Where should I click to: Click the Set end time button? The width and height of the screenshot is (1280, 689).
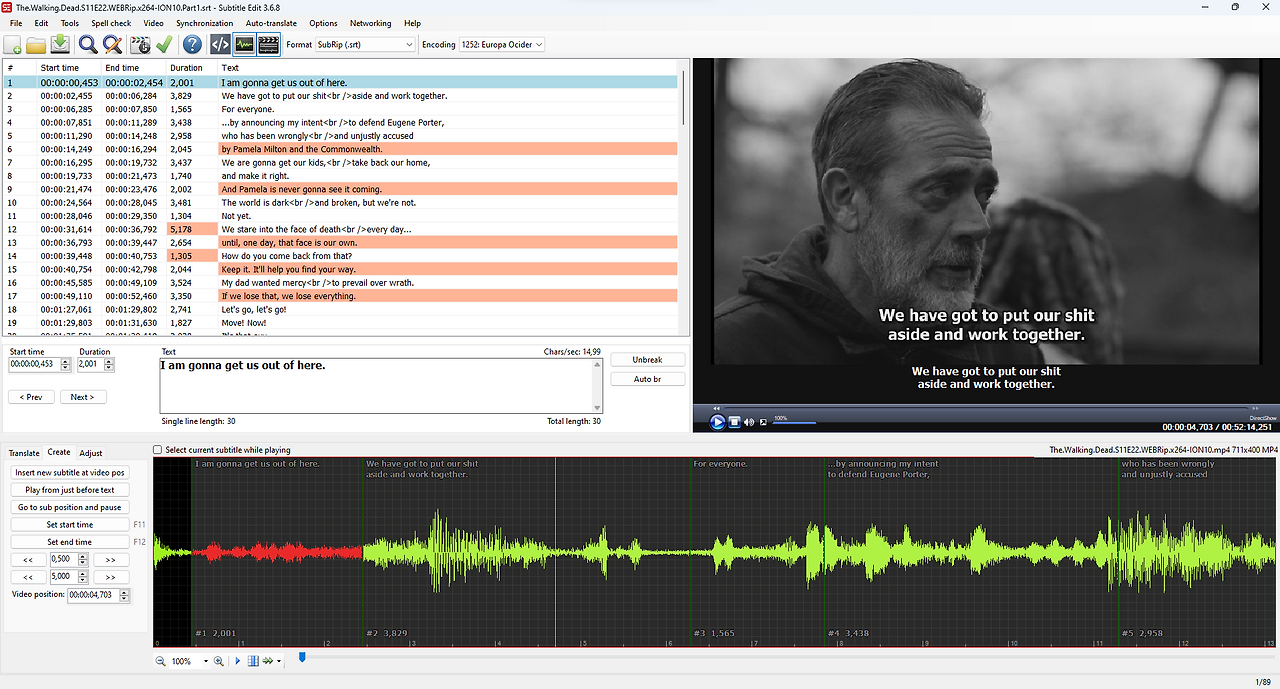pos(70,542)
